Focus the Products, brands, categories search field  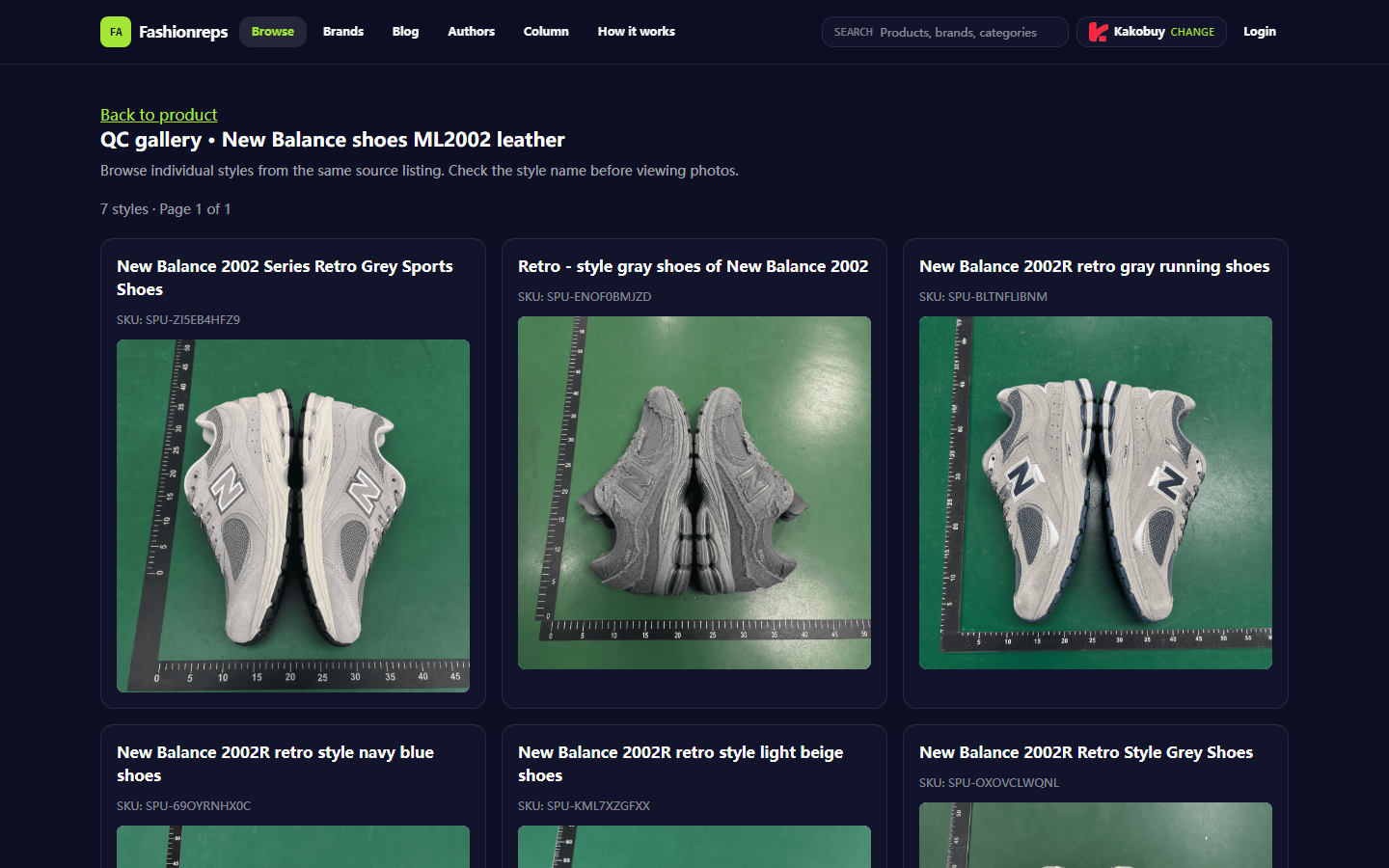pos(945,32)
